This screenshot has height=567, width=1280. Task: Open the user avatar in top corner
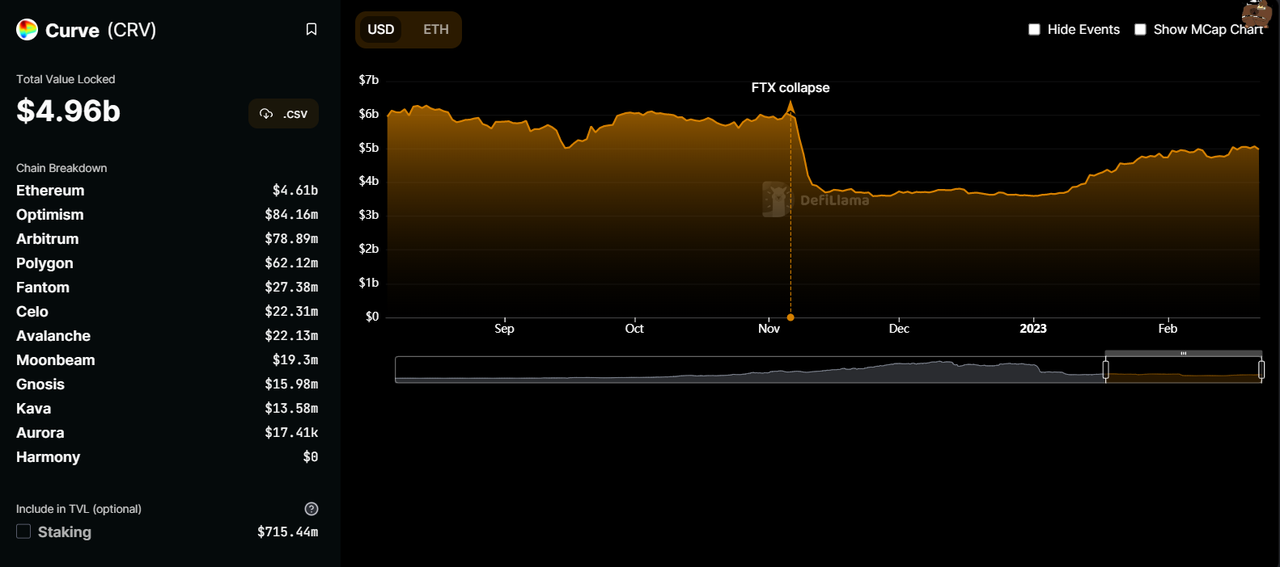[x=1258, y=12]
